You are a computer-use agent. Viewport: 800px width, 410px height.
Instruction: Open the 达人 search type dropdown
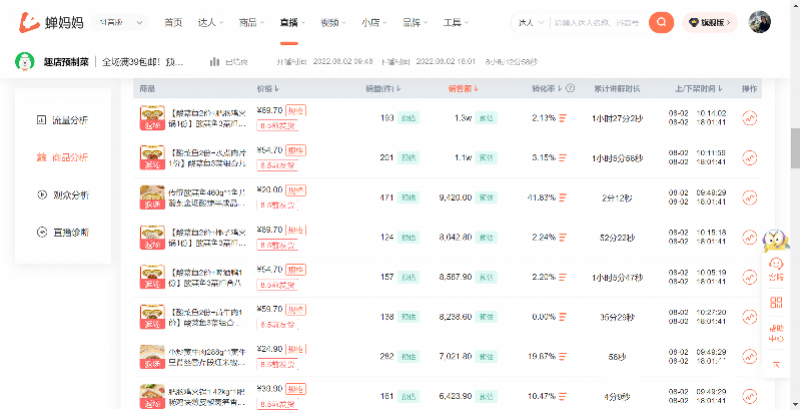click(529, 22)
